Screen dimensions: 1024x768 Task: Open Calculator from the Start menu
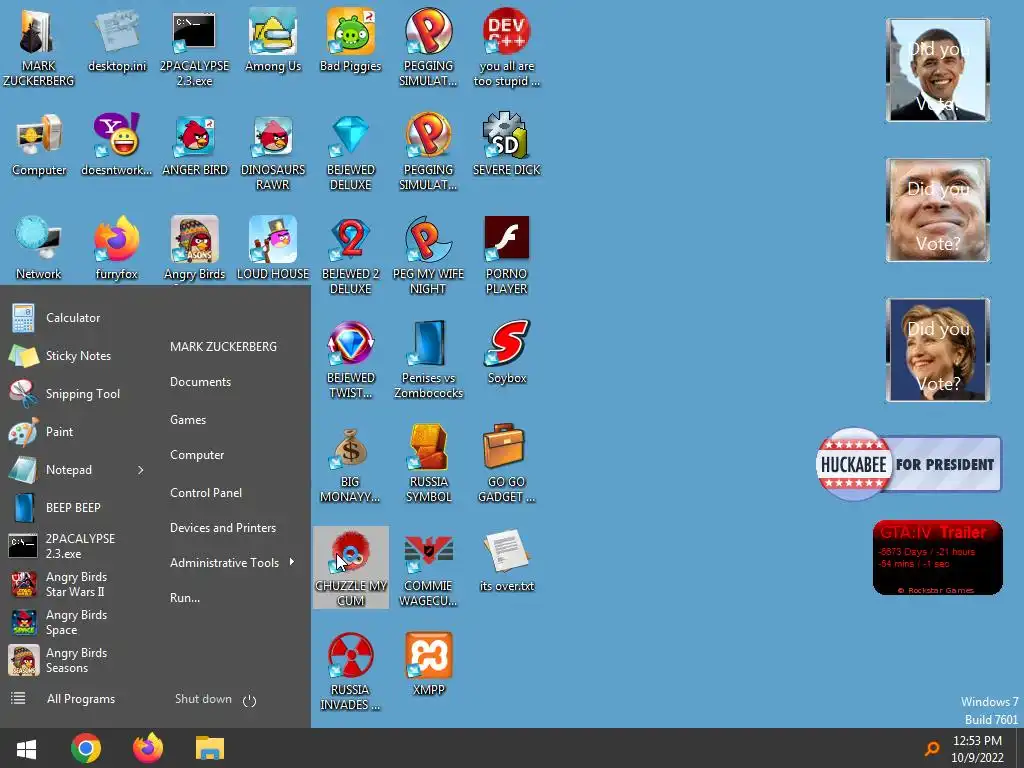[x=75, y=318]
